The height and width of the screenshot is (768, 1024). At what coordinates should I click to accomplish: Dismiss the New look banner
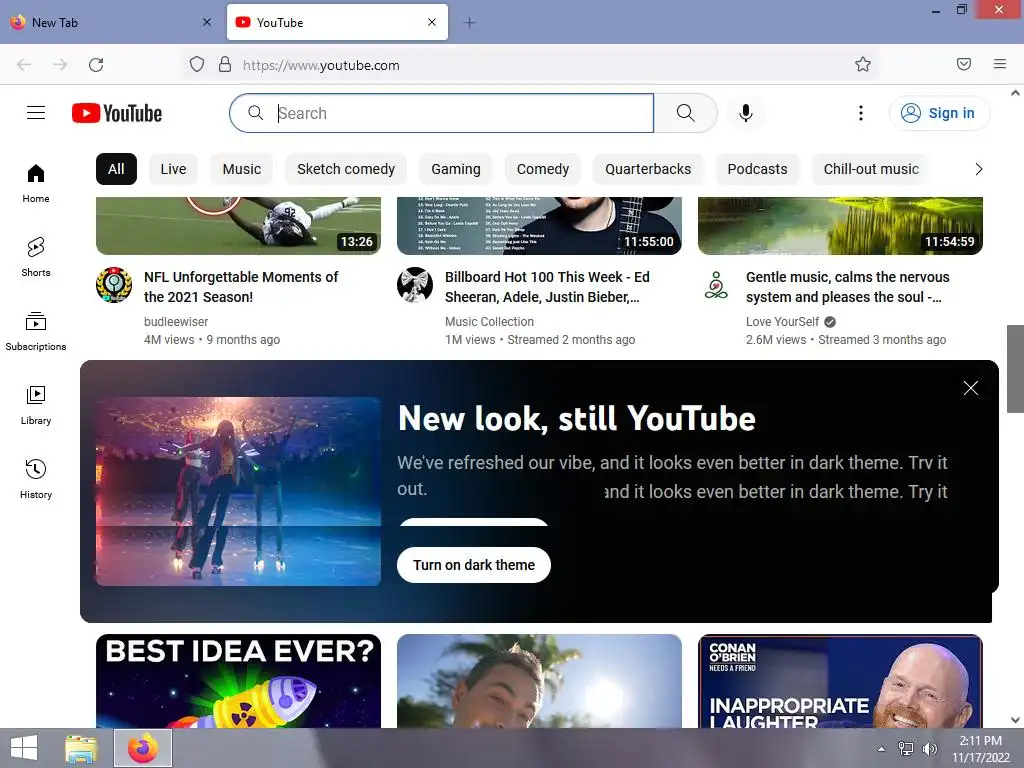click(970, 388)
